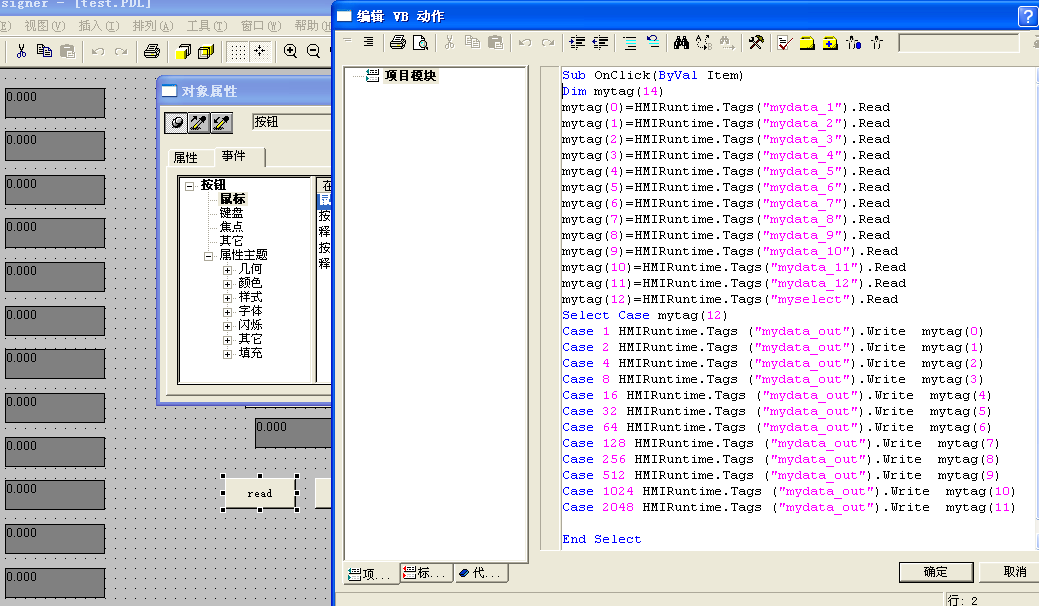Click the paste icon in VB editor toolbar
Screen dimensions: 1039x606
[x=496, y=42]
